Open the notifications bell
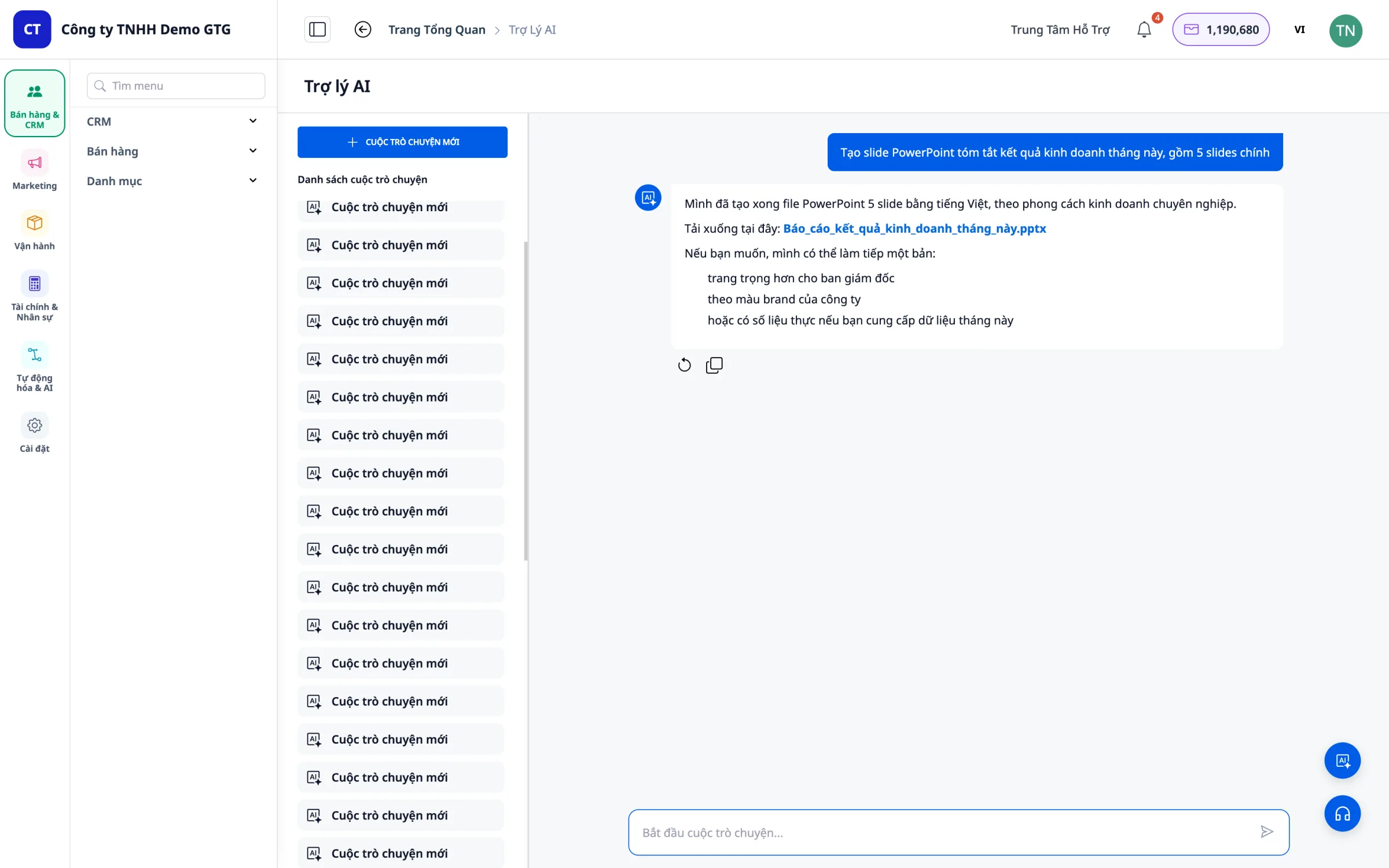 click(1144, 30)
